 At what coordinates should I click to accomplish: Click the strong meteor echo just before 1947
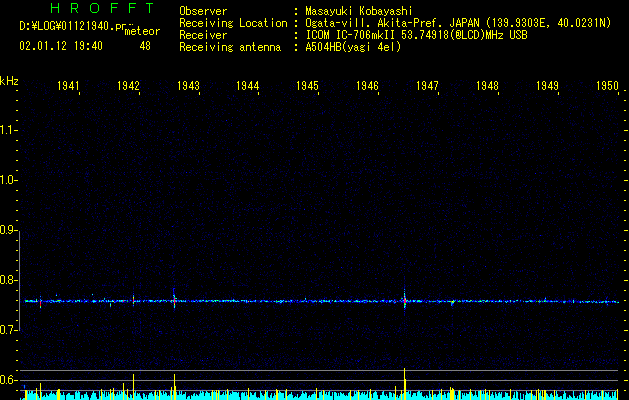404,300
